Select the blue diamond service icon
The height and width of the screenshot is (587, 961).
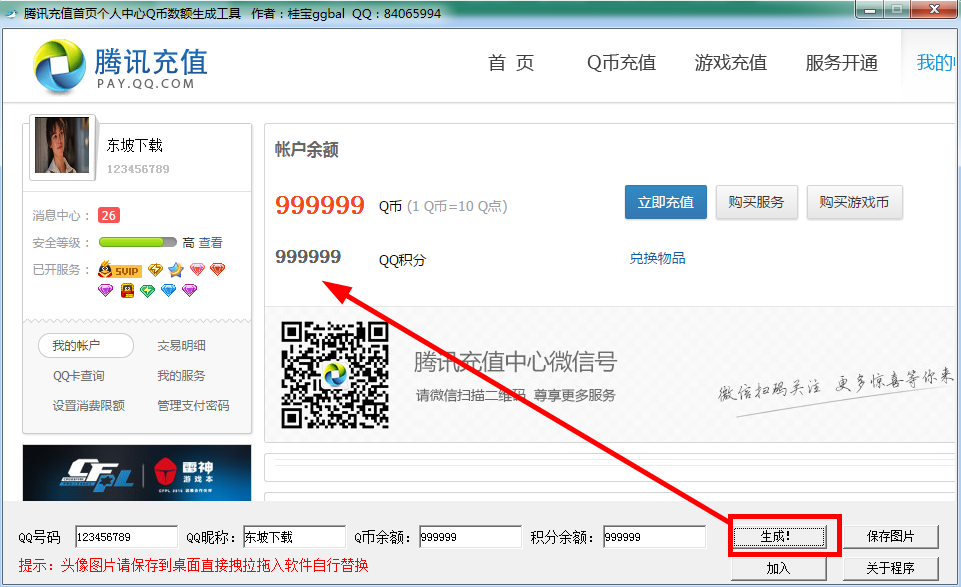[x=167, y=289]
